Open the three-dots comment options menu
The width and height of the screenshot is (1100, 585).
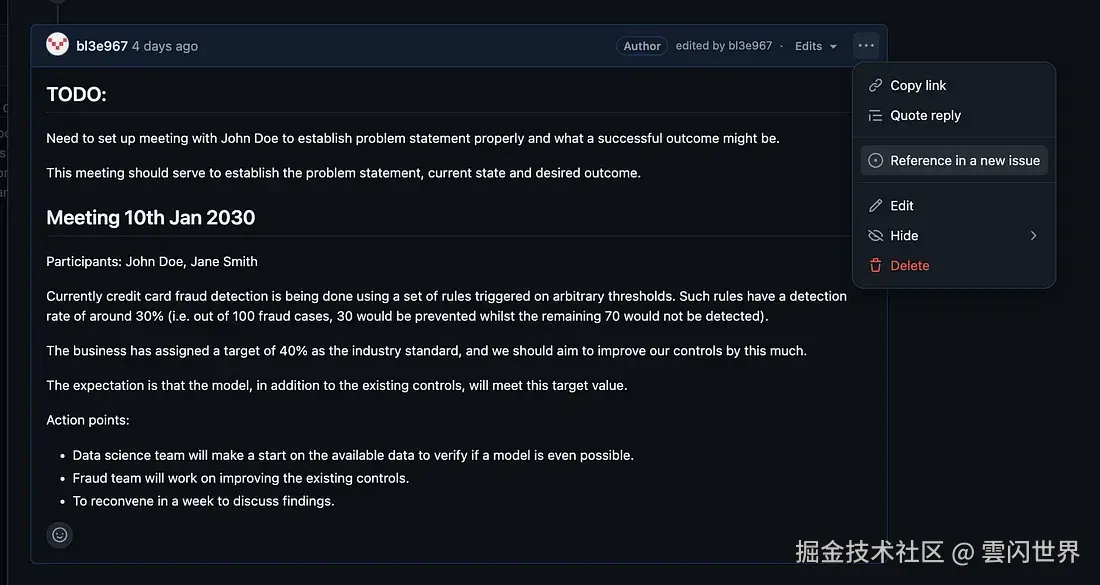pyautogui.click(x=866, y=45)
